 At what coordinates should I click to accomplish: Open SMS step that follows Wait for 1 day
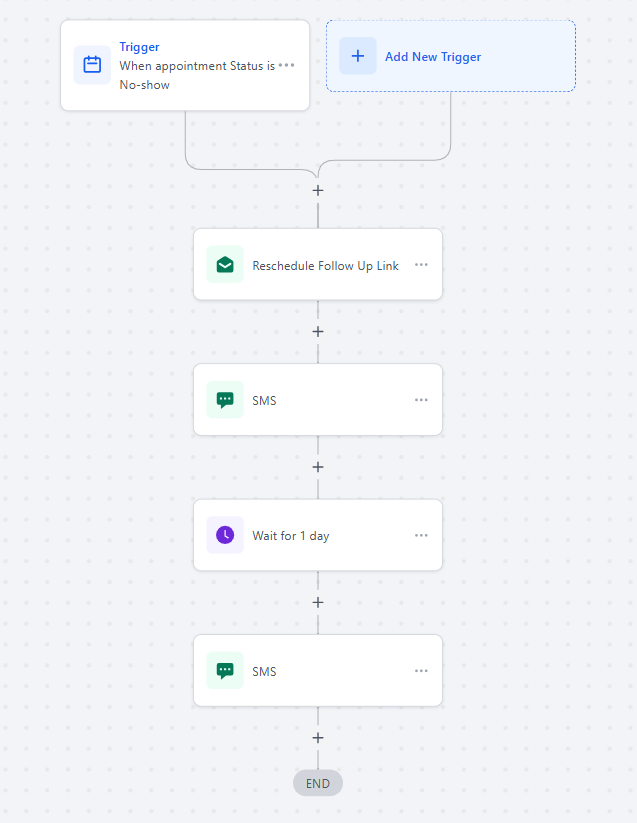click(318, 671)
